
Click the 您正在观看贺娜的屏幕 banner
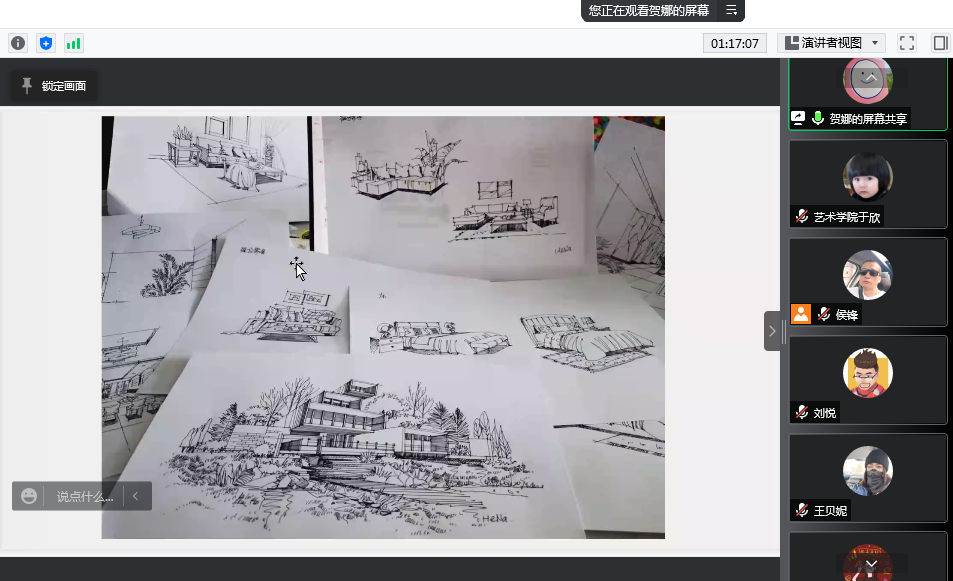click(x=649, y=10)
